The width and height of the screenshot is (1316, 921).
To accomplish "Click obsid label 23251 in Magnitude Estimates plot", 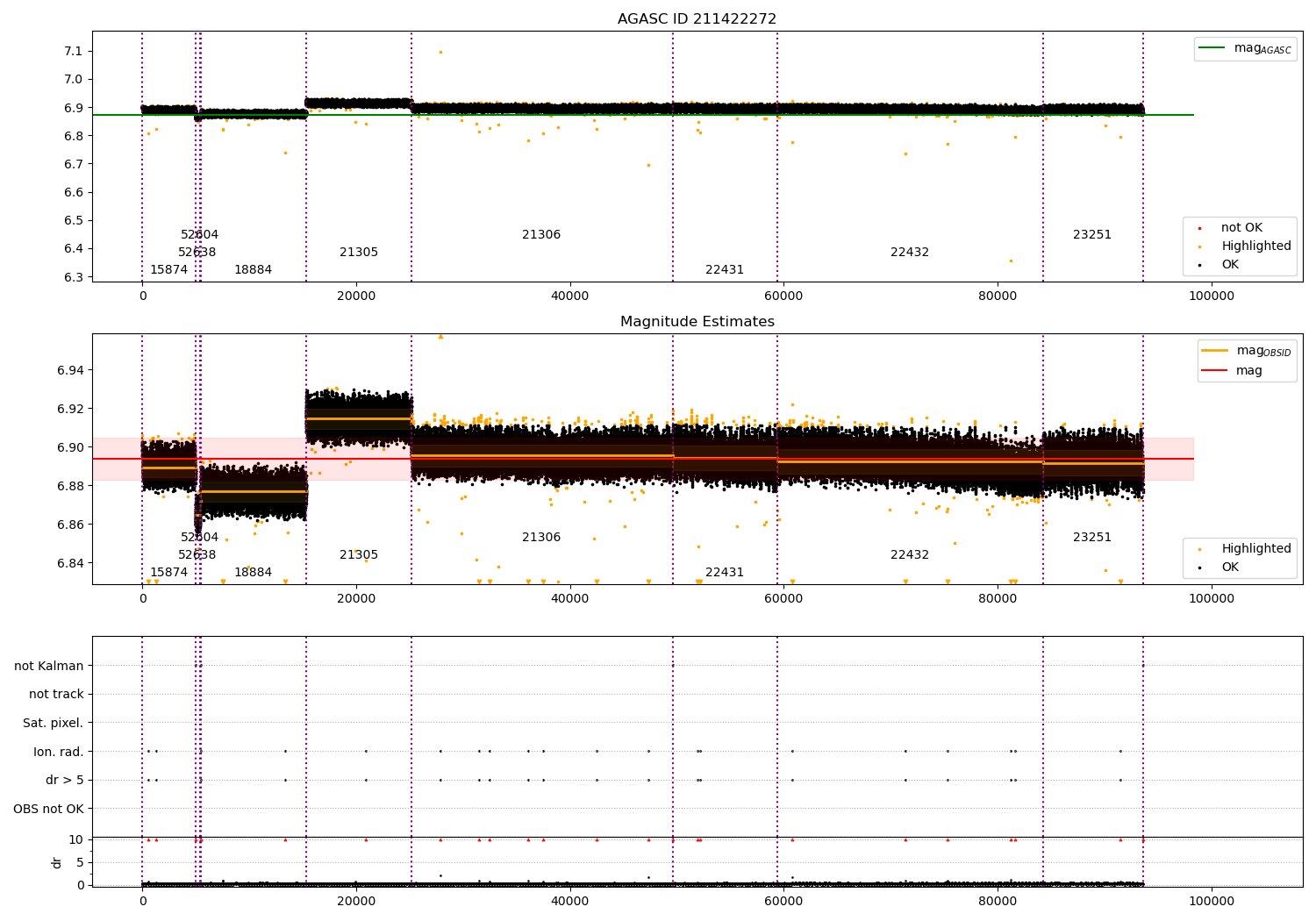I will [x=1092, y=538].
